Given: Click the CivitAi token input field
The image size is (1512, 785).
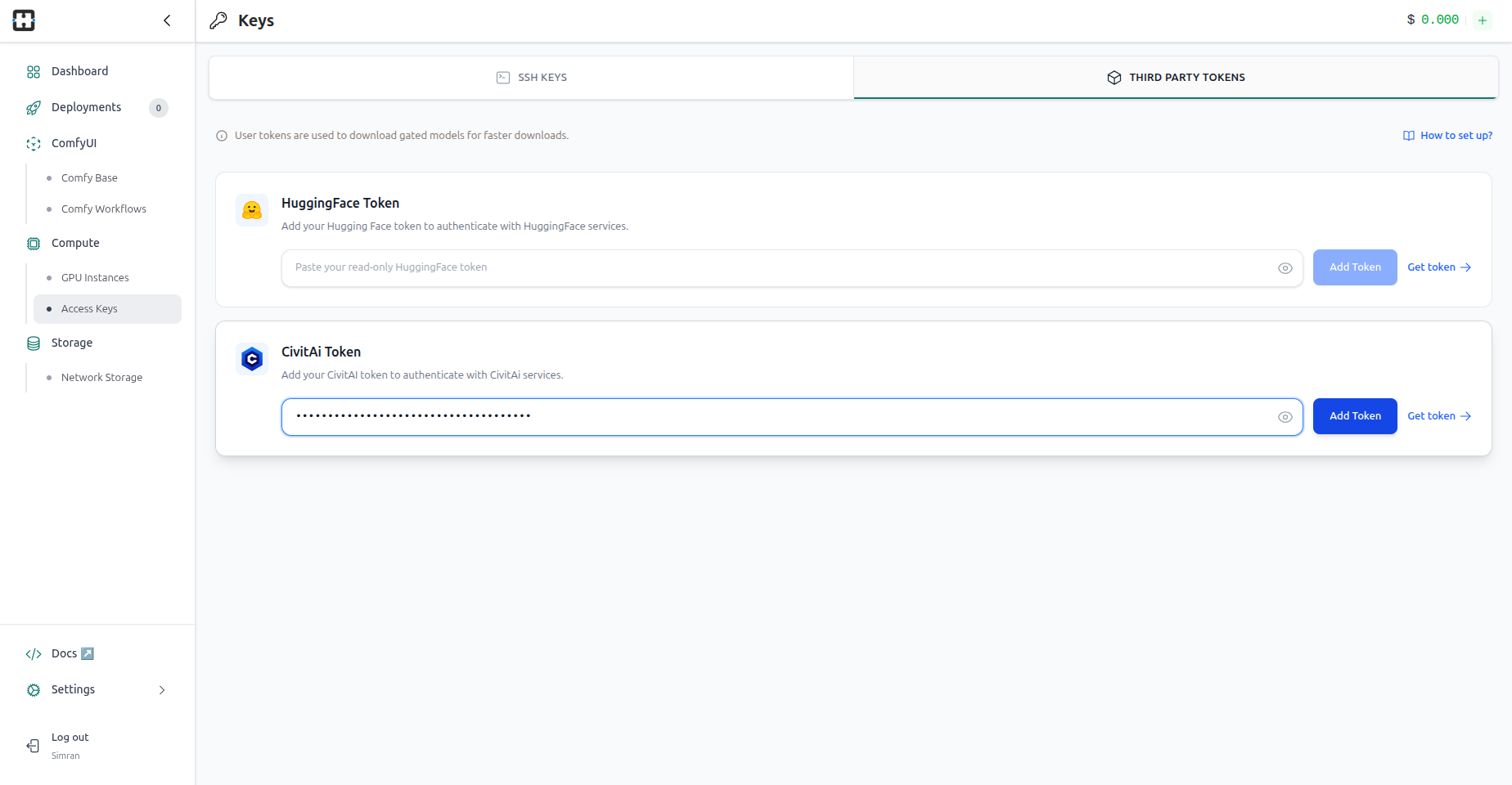Looking at the screenshot, I should tap(792, 417).
